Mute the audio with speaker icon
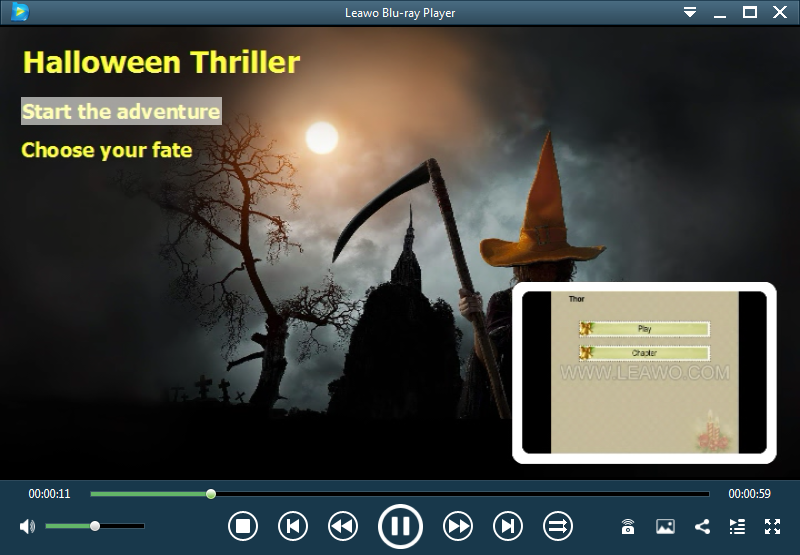Image resolution: width=800 pixels, height=555 pixels. click(x=27, y=526)
